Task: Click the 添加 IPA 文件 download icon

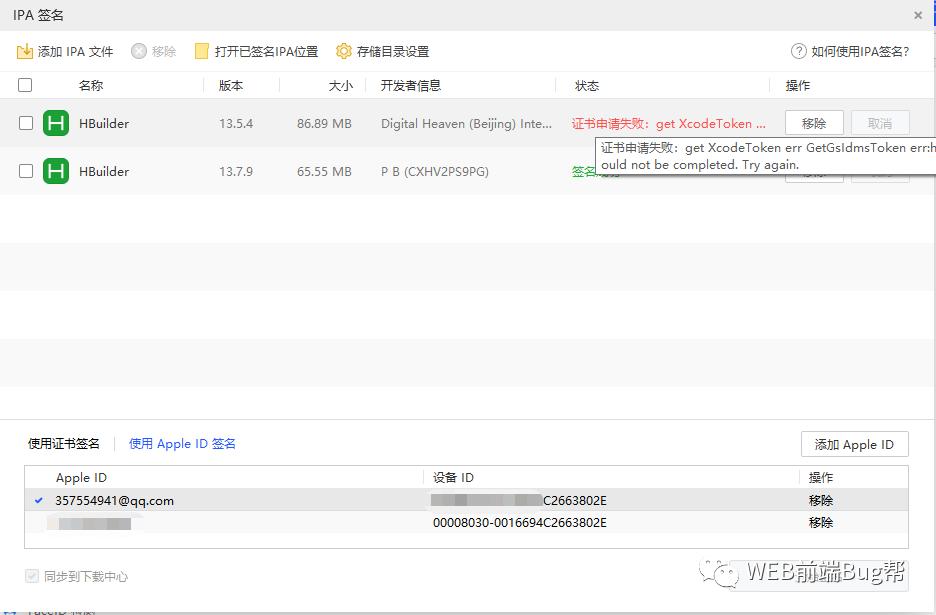Action: coord(23,51)
